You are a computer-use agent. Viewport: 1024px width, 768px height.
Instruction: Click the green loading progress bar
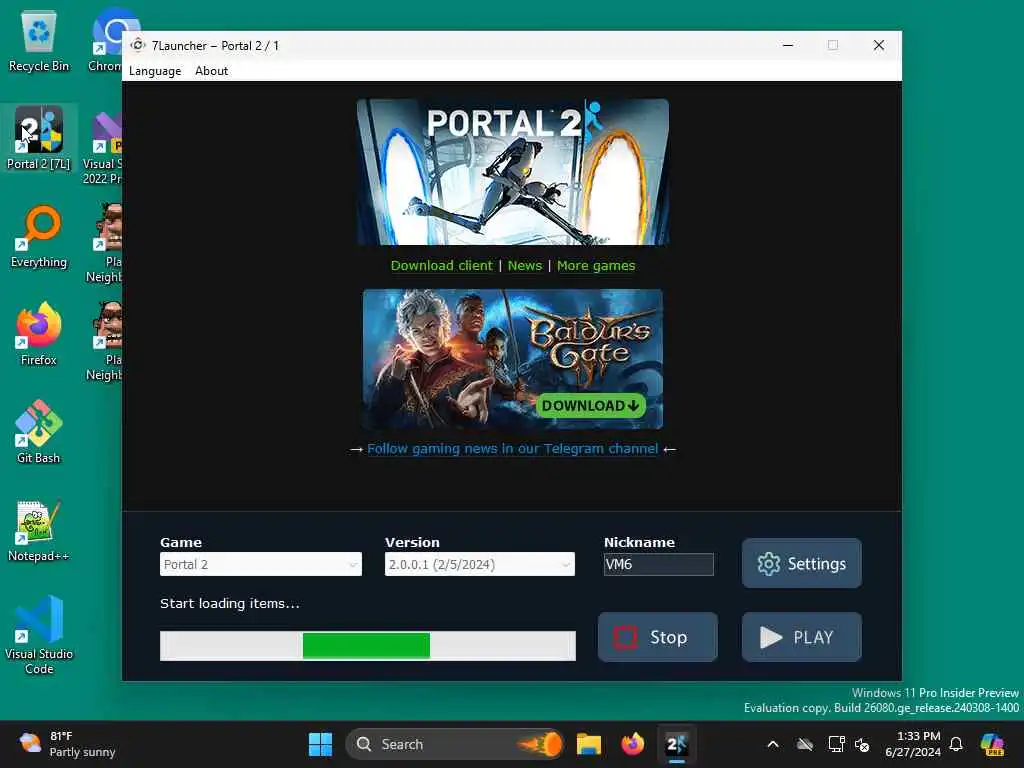click(x=366, y=646)
